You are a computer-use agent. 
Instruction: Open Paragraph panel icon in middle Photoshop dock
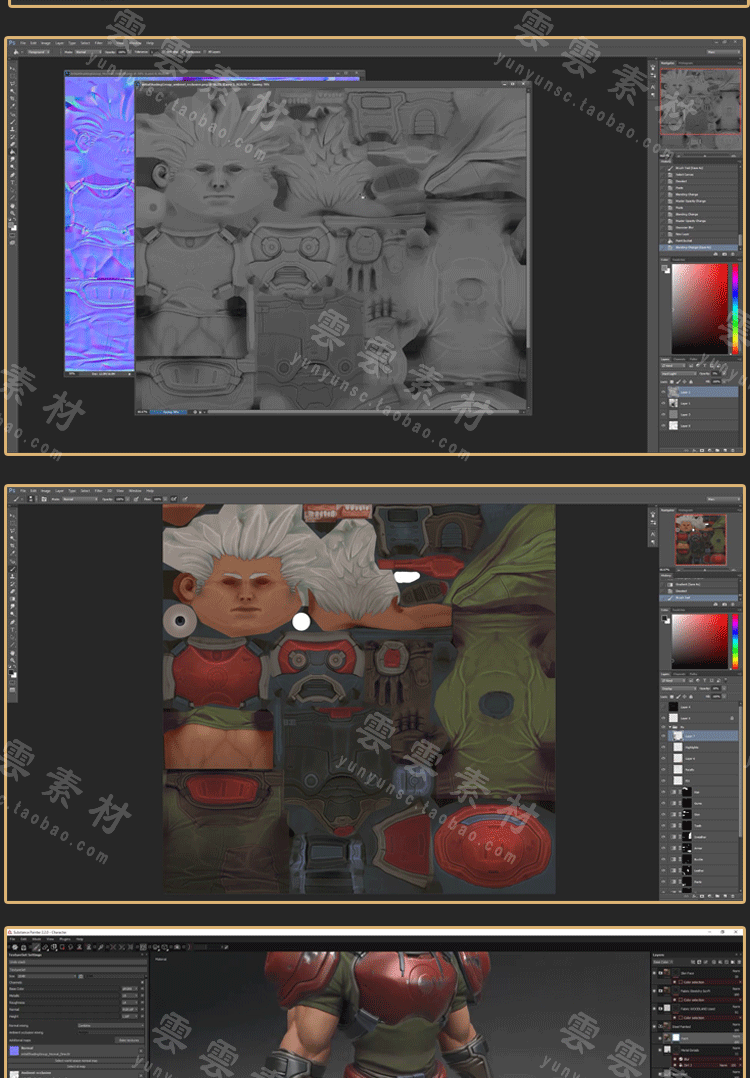pos(653,542)
